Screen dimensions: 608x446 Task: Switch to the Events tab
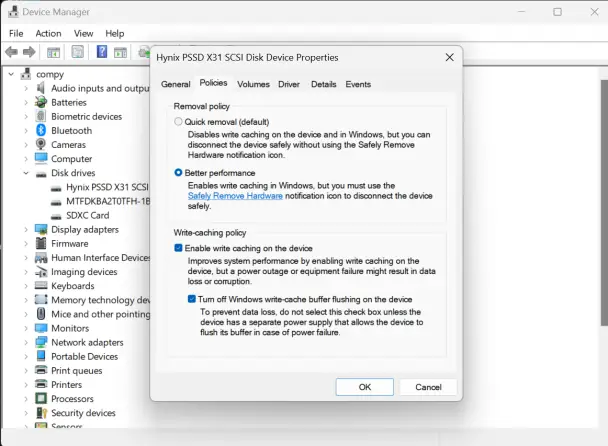coord(358,84)
